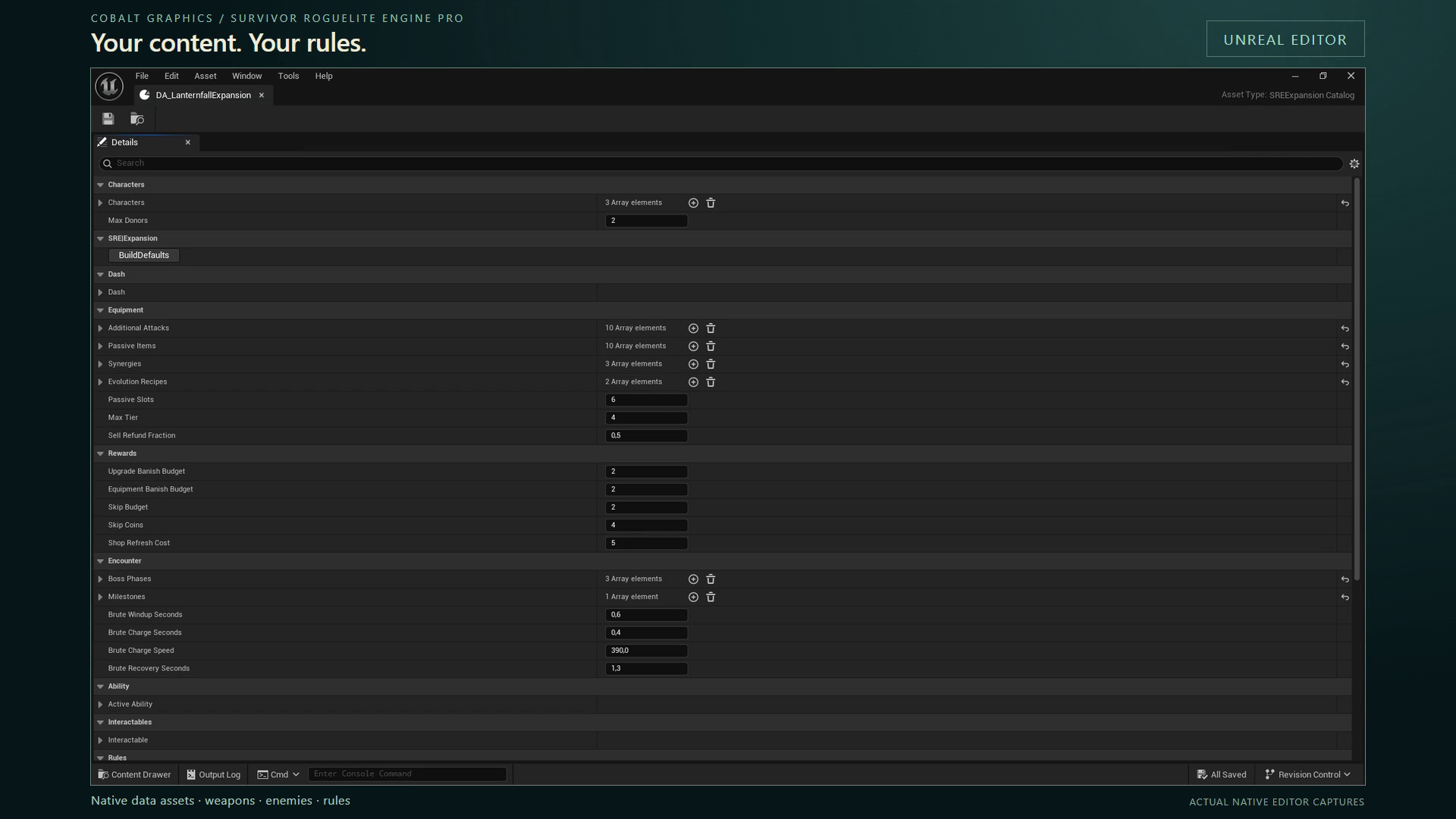The width and height of the screenshot is (1456, 819).
Task: Open the Tools menu
Action: pyautogui.click(x=288, y=76)
